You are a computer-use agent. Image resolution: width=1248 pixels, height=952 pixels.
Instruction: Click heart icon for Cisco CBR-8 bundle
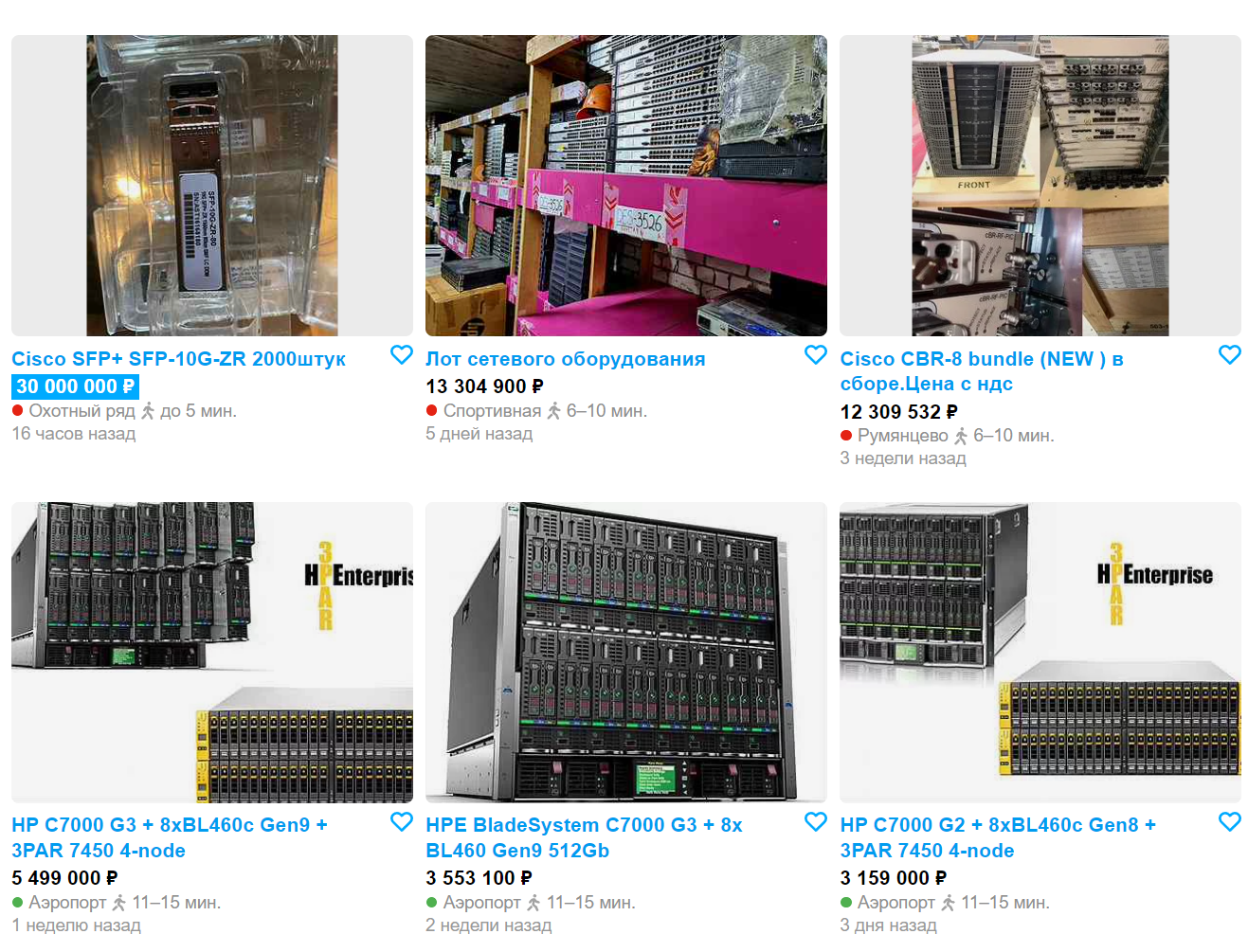(x=1230, y=354)
